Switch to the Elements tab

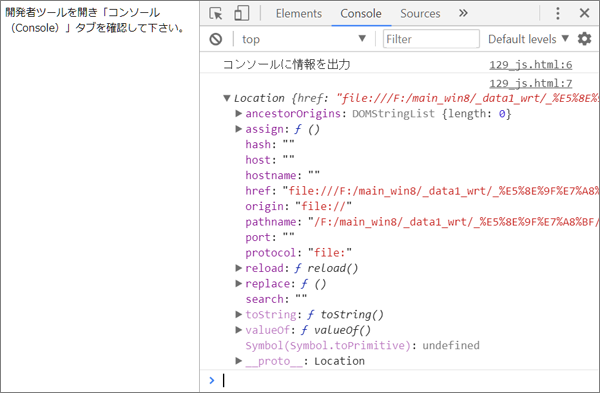coord(298,13)
